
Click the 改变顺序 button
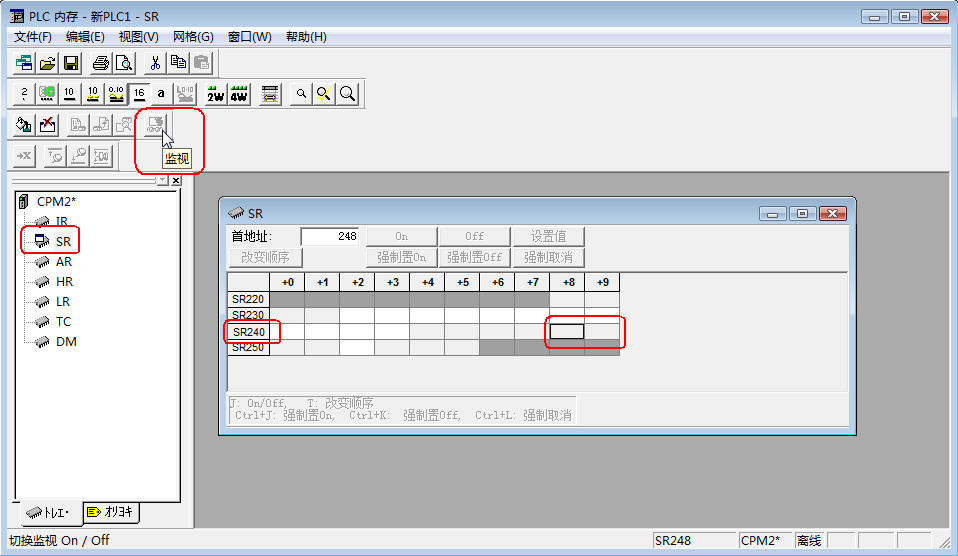[265, 257]
